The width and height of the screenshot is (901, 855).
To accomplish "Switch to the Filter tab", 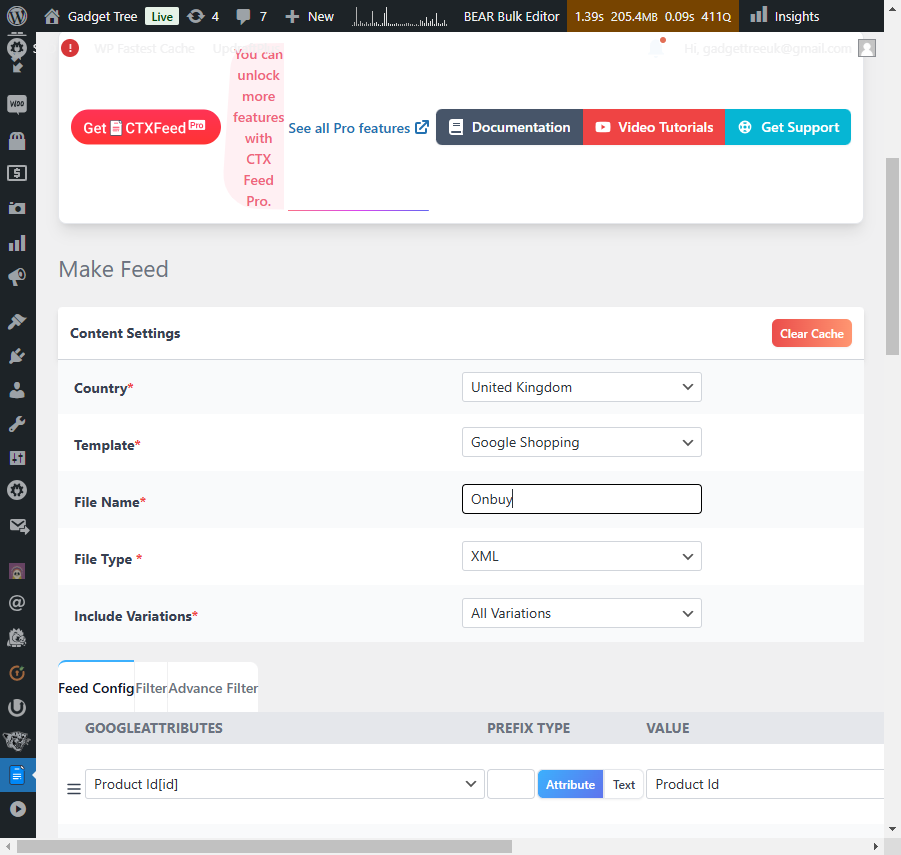I will point(151,688).
